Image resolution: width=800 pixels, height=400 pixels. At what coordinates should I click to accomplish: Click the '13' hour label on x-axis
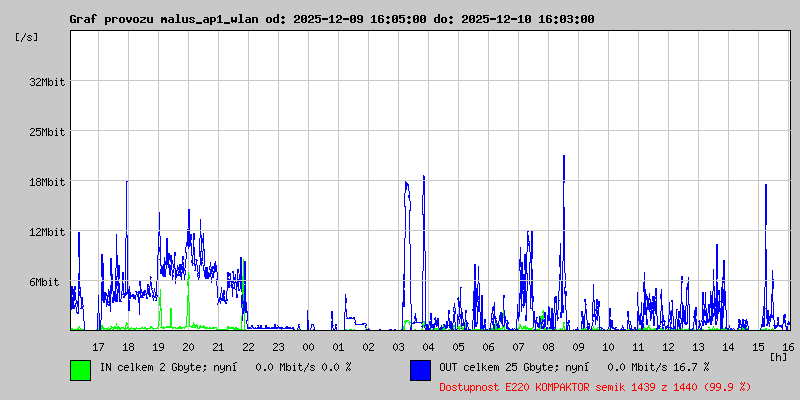coord(698,347)
